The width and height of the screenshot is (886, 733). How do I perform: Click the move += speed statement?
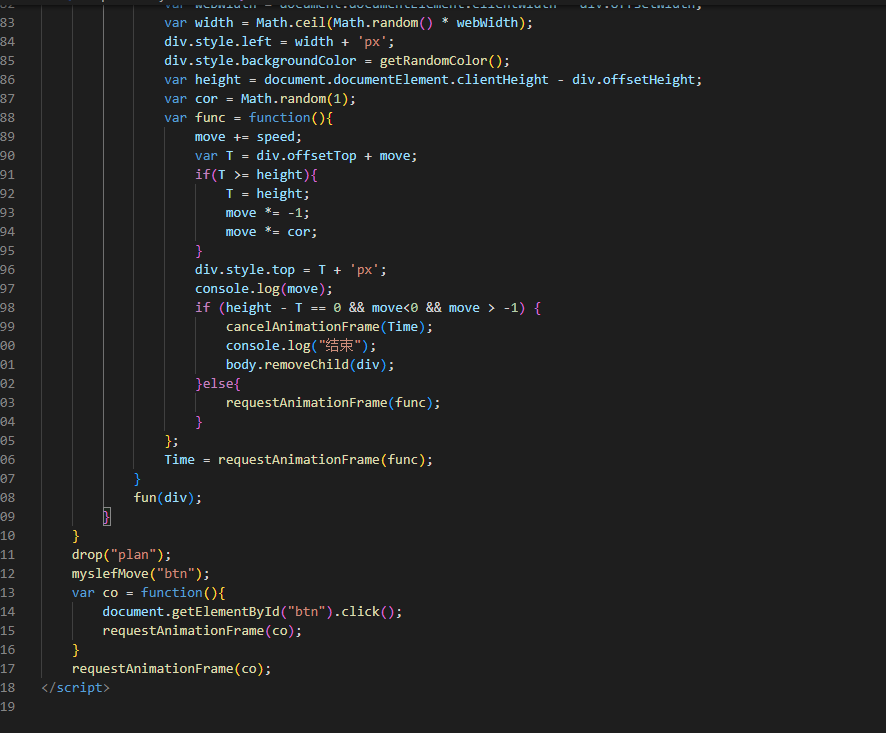click(x=248, y=137)
